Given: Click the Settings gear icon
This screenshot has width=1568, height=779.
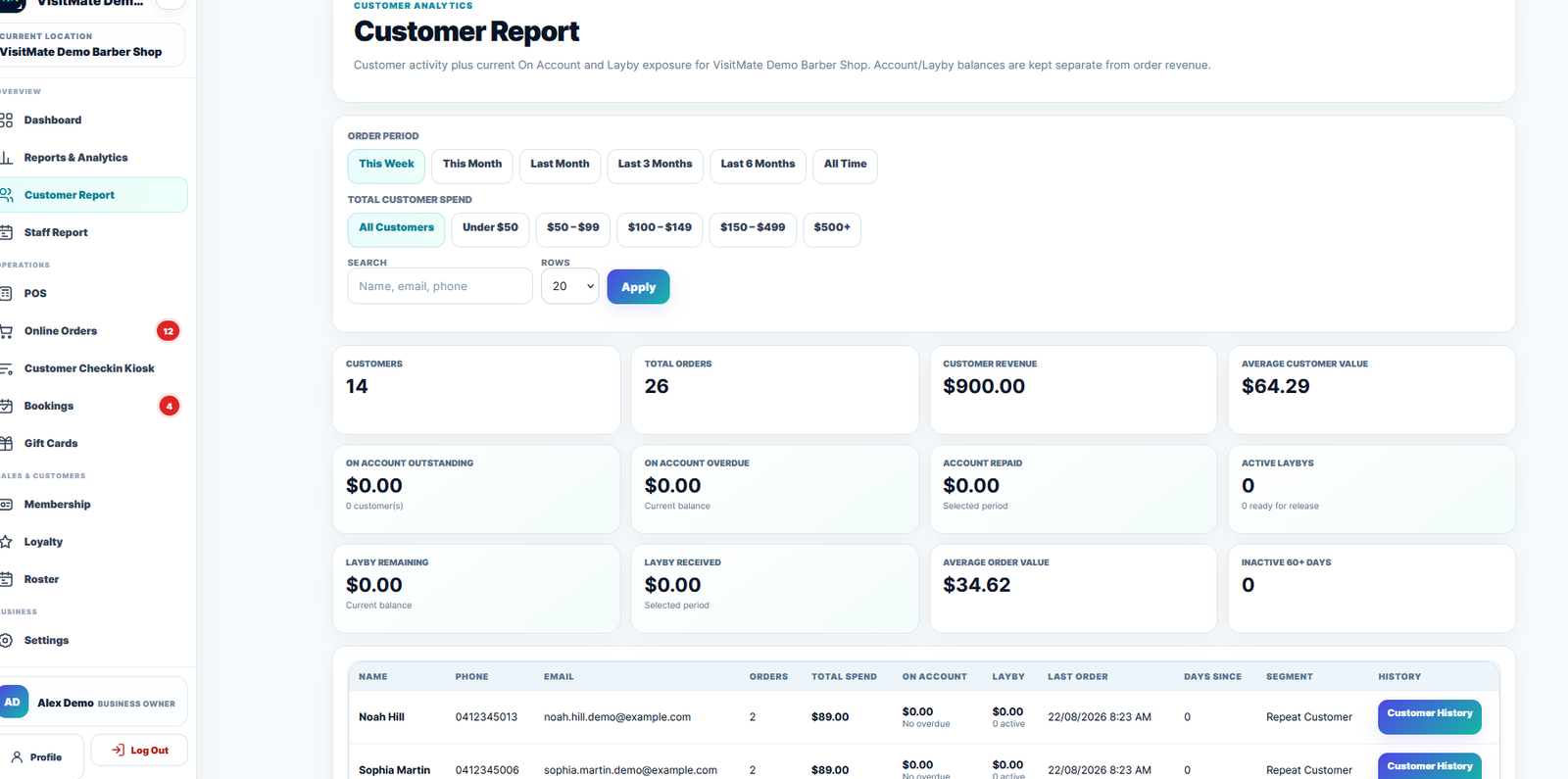Looking at the screenshot, I should click(6, 640).
